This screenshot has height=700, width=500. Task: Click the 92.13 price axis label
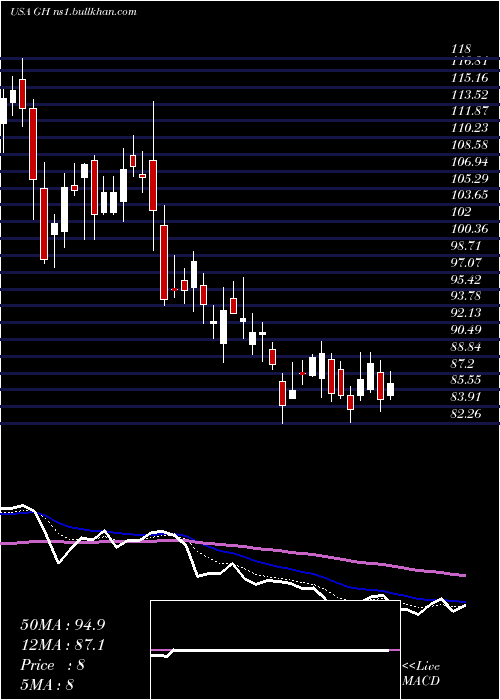(467, 312)
